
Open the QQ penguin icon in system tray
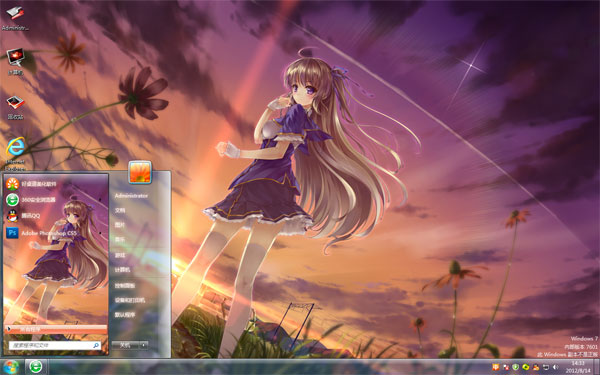(536, 367)
